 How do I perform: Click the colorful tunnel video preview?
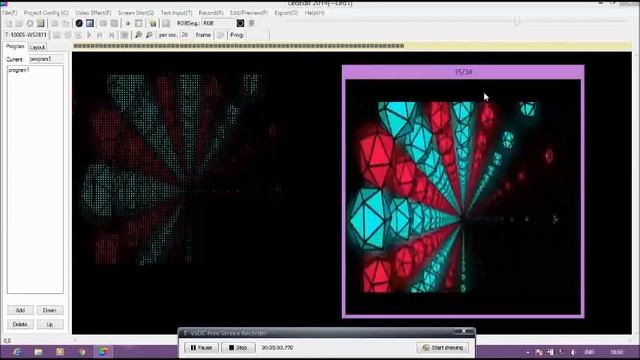[x=463, y=197]
